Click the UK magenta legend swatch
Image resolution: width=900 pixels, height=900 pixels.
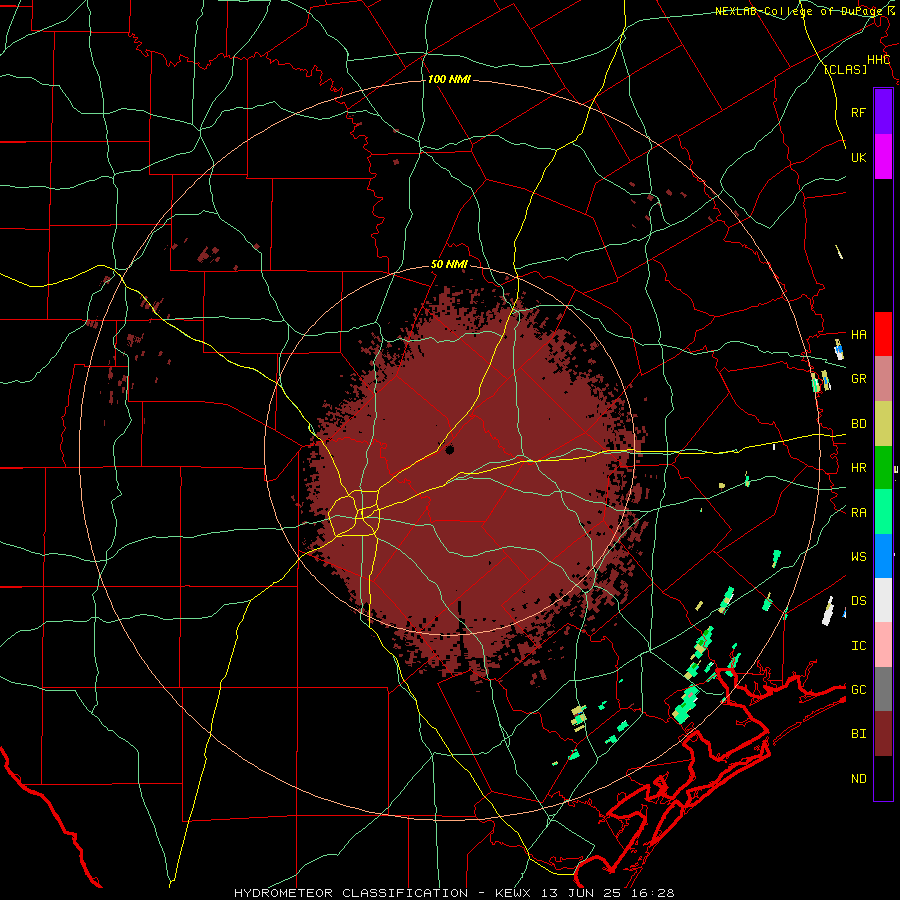coord(883,156)
